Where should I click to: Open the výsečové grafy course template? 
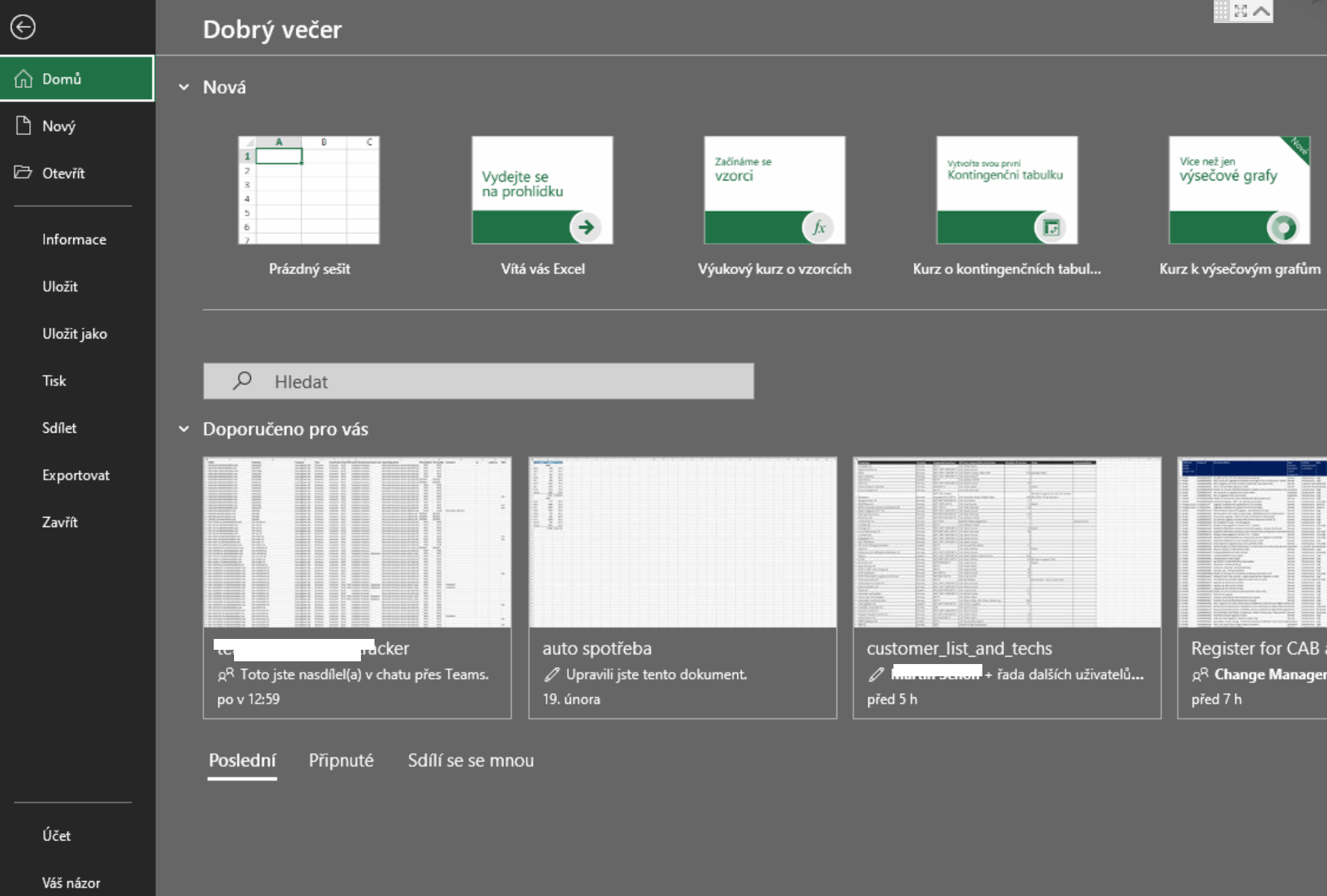1239,191
